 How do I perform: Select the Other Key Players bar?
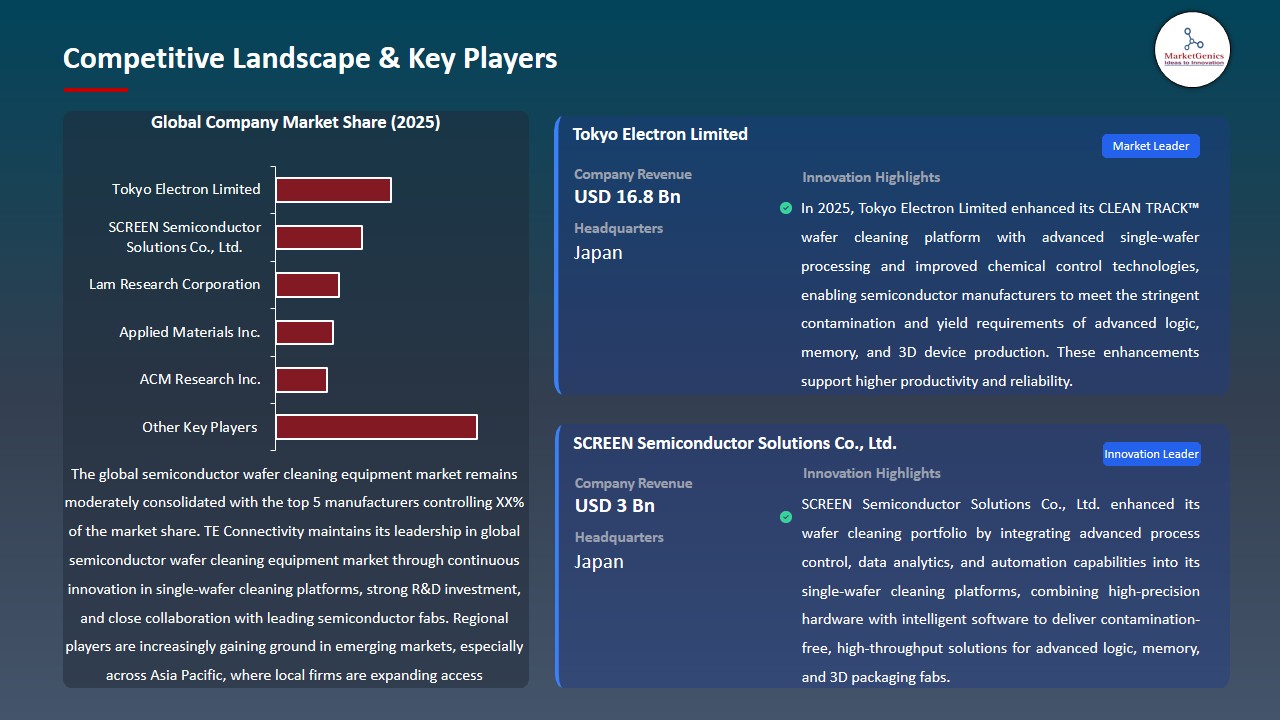(376, 427)
